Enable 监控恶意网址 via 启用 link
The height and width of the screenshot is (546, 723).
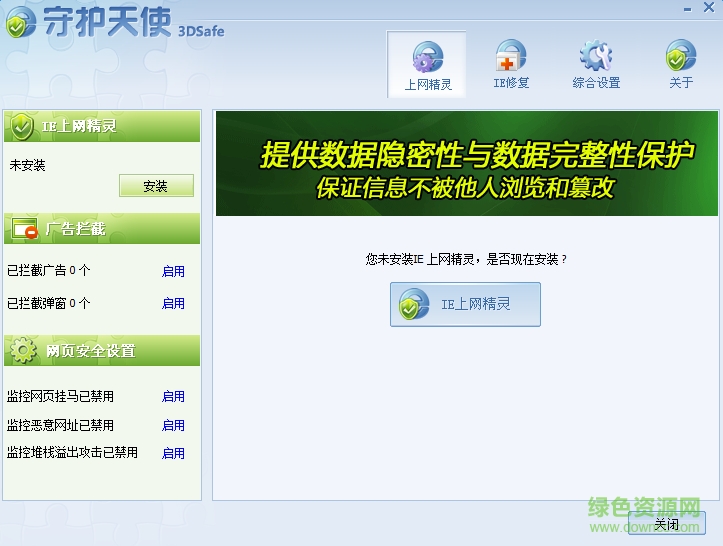tap(173, 425)
